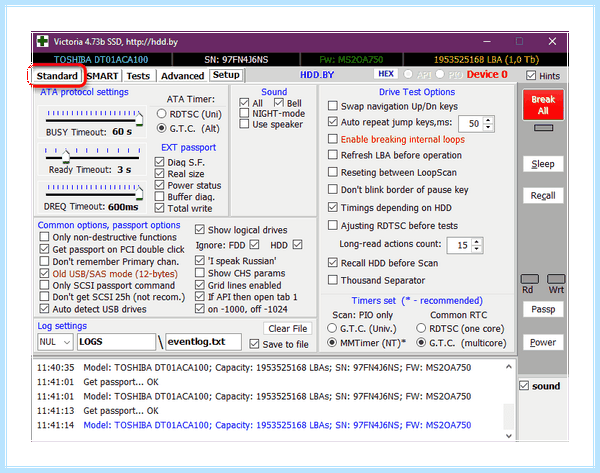The height and width of the screenshot is (473, 600).
Task: Toggle the Bell checkbox
Action: [279, 103]
